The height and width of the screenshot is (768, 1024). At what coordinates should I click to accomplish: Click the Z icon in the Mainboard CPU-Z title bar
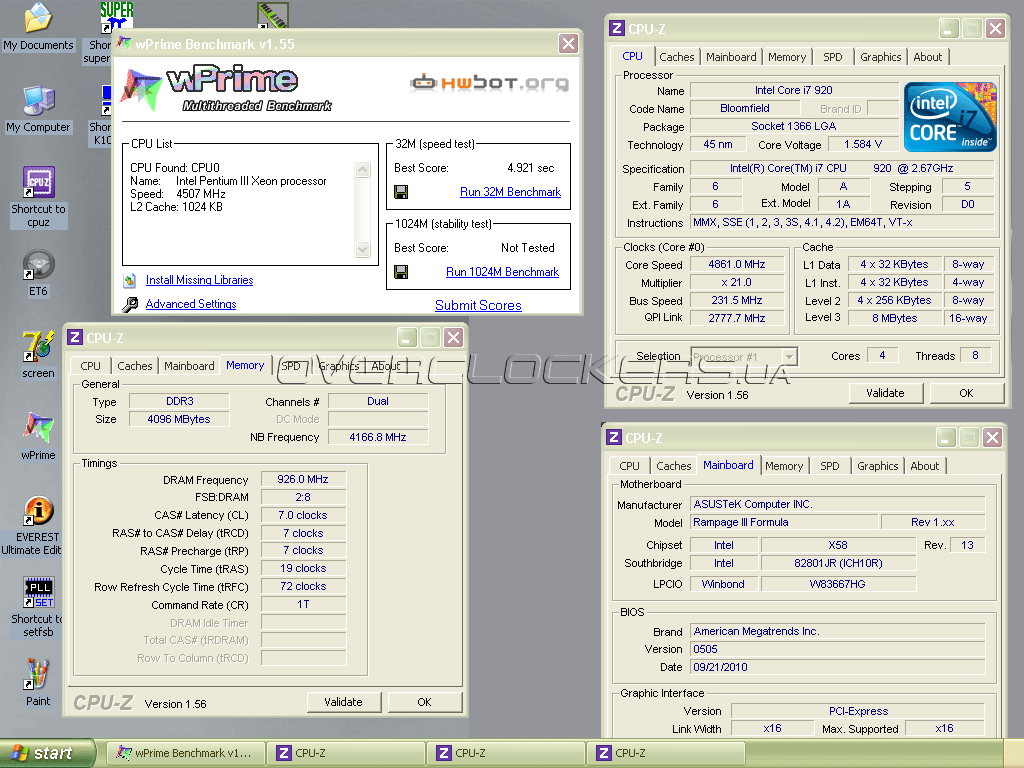click(x=614, y=437)
